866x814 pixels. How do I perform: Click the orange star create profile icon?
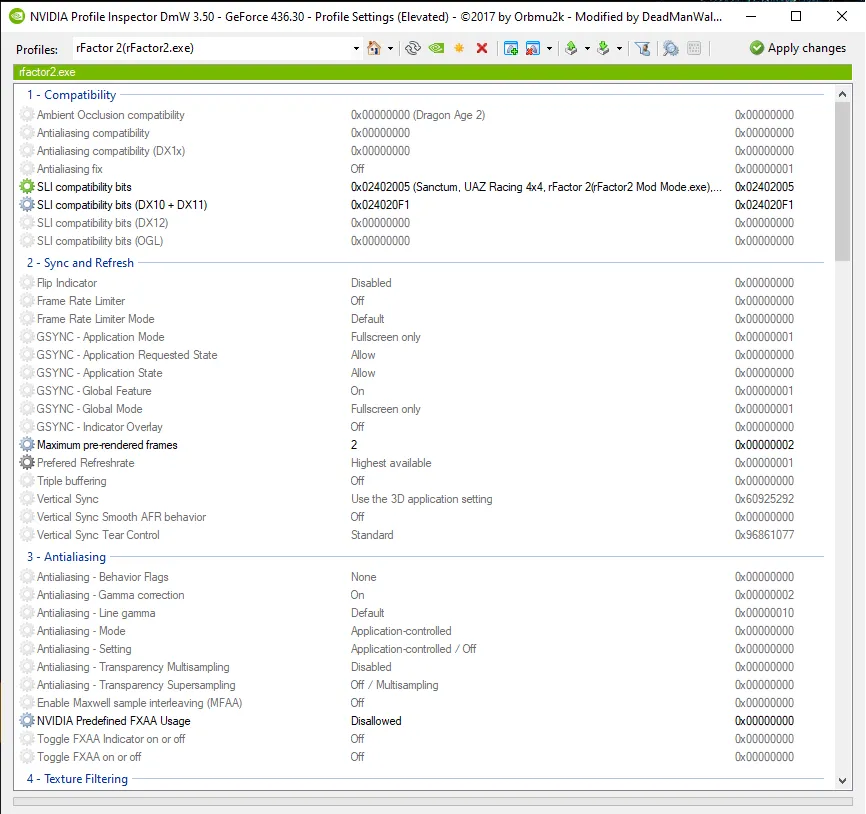click(x=459, y=48)
